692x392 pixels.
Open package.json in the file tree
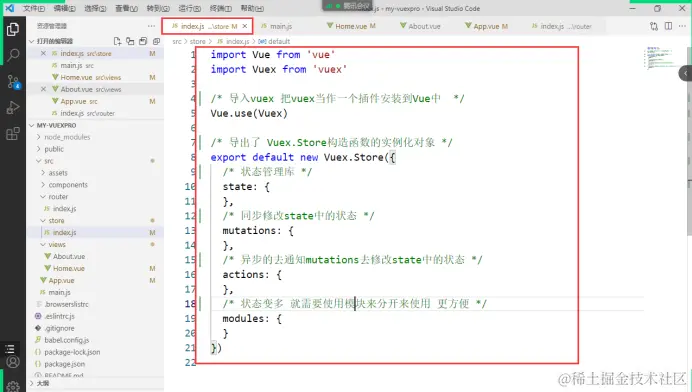[64, 364]
